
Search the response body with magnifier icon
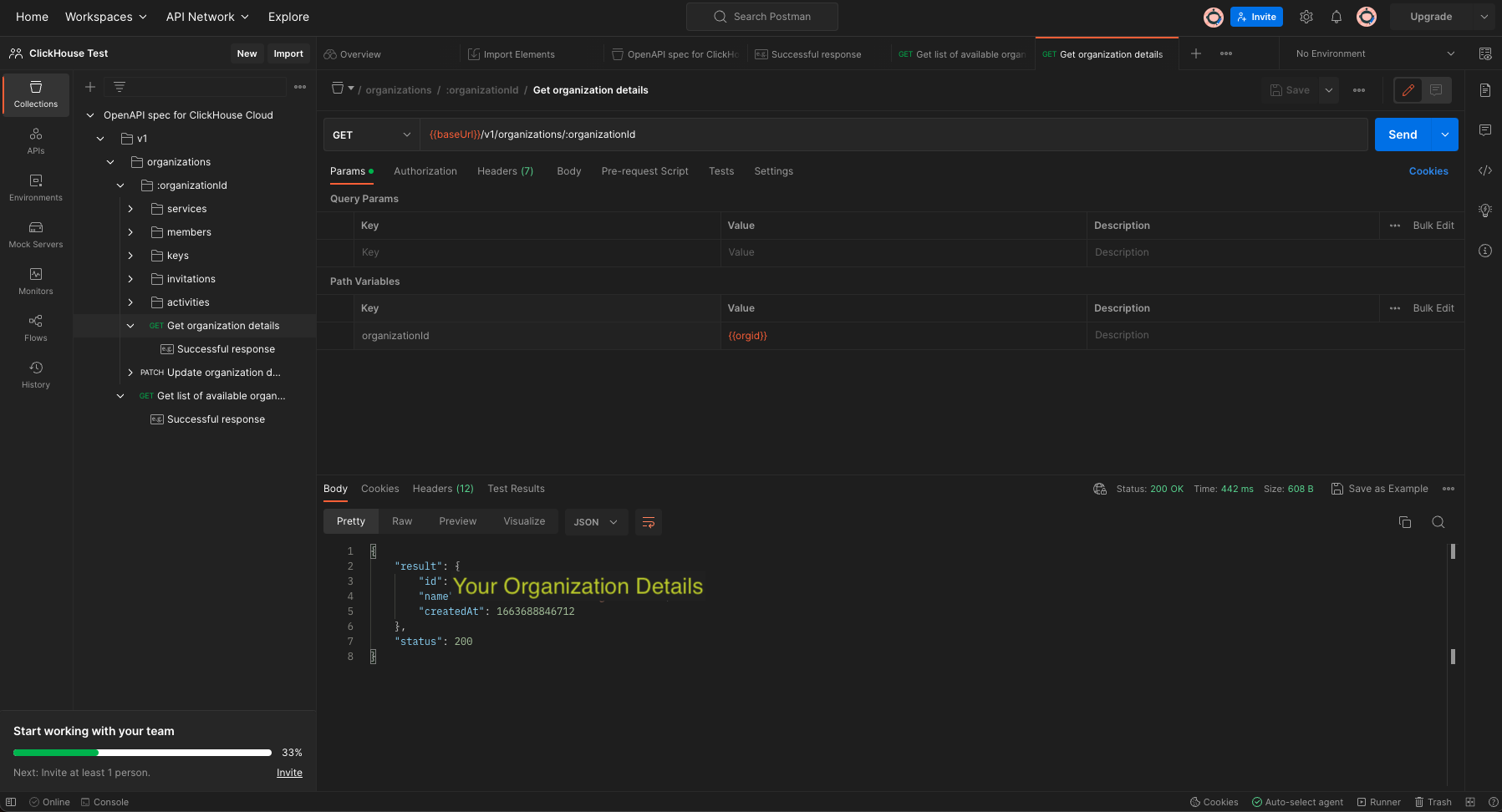[1438, 522]
